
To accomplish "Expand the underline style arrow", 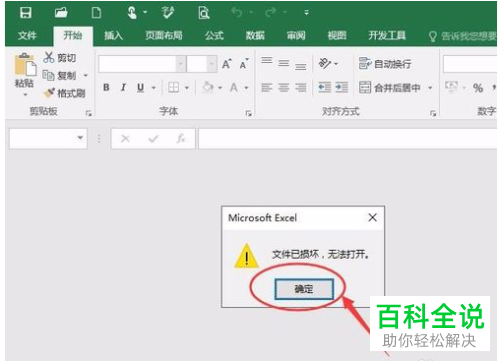I will 154,88.
